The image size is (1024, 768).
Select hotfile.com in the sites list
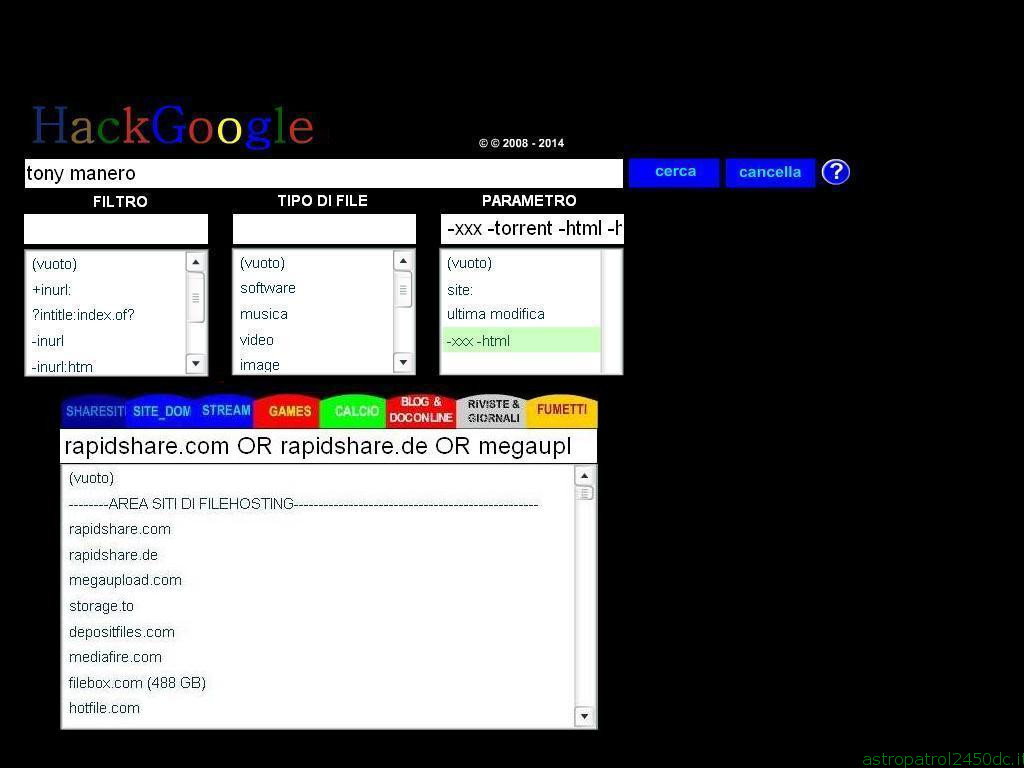pyautogui.click(x=319, y=709)
